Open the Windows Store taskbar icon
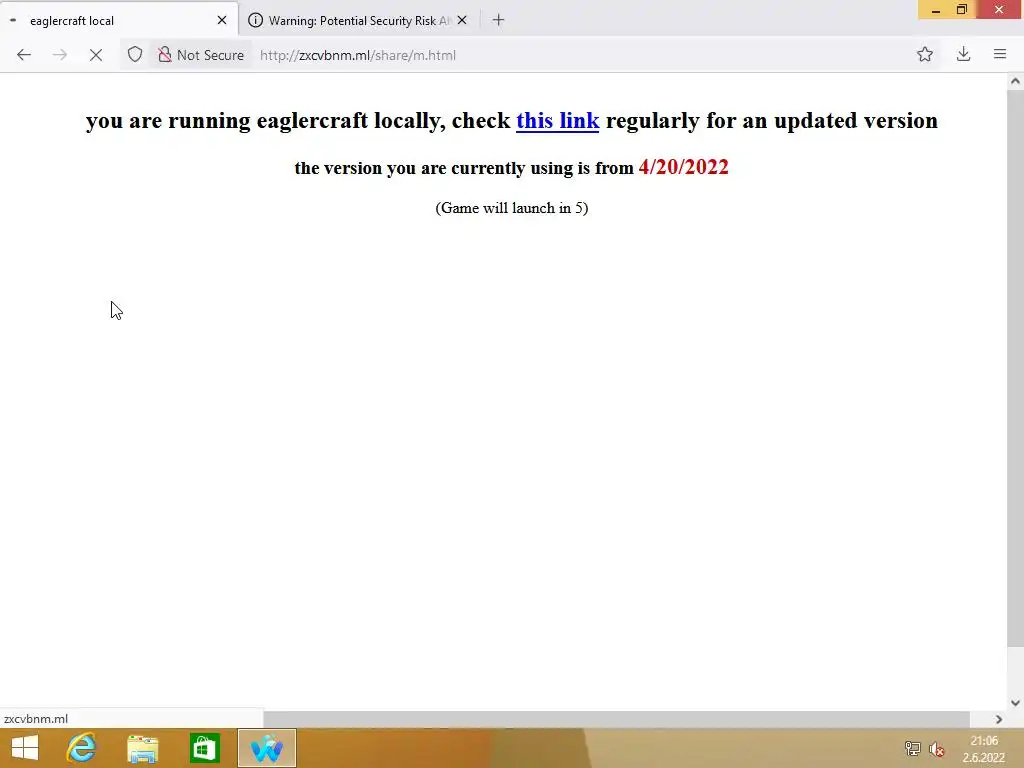Screen dimensions: 1024x768 pos(204,748)
